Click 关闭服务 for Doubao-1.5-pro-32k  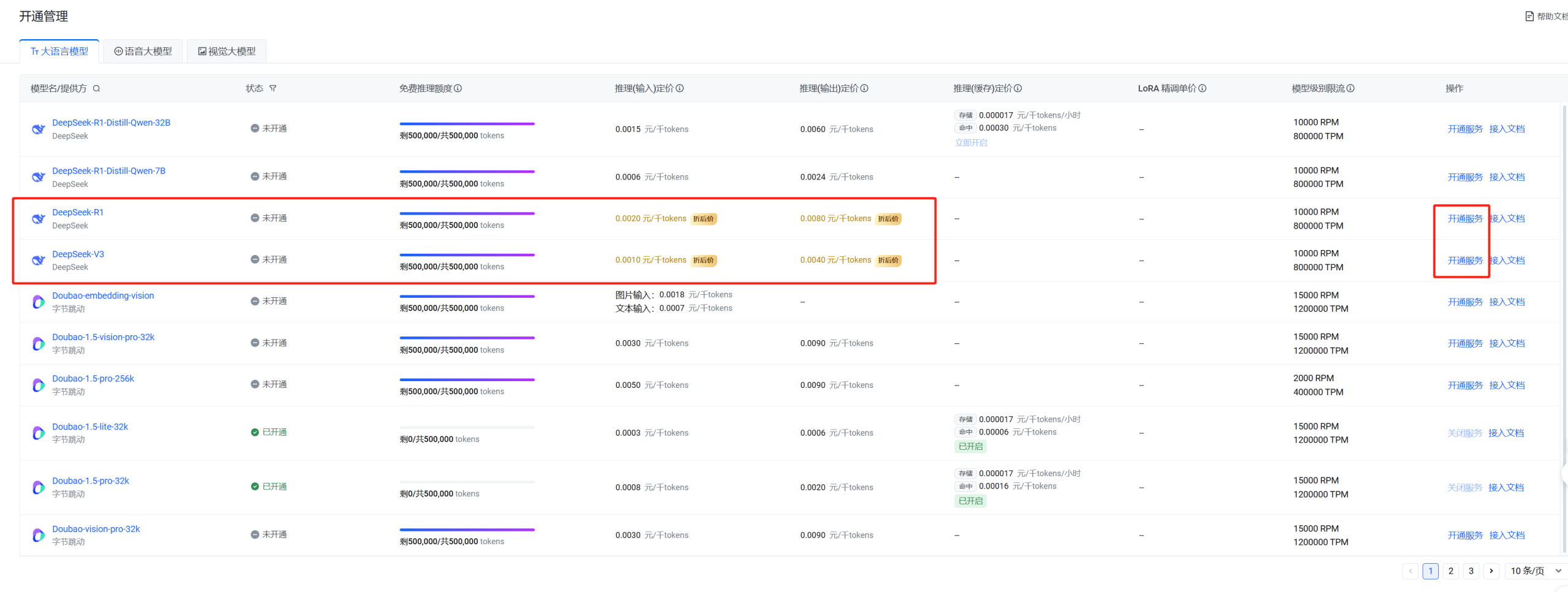pos(1464,488)
